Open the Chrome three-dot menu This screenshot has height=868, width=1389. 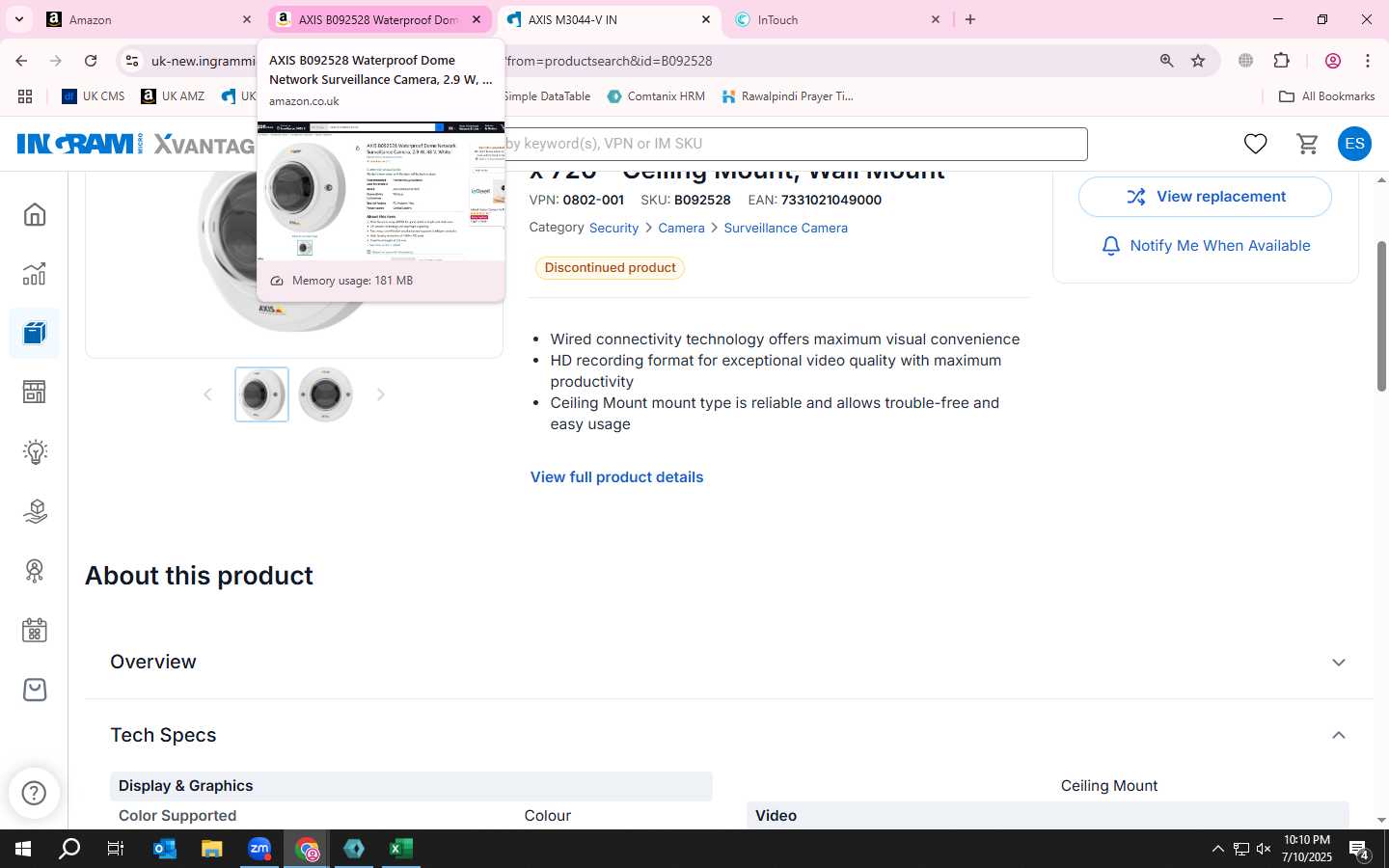click(x=1368, y=61)
